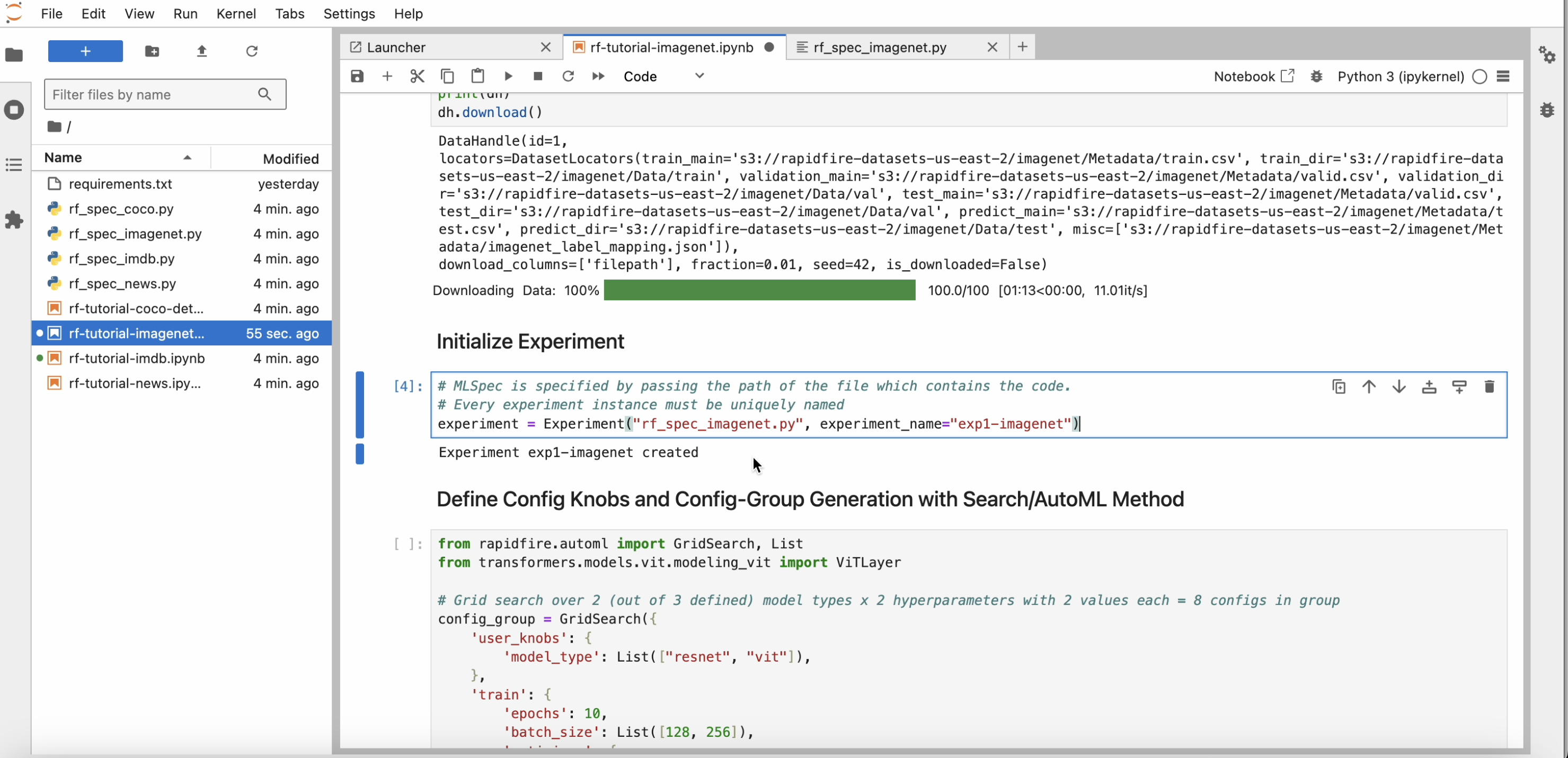
Task: Add a new tab with plus button
Action: pos(1023,47)
